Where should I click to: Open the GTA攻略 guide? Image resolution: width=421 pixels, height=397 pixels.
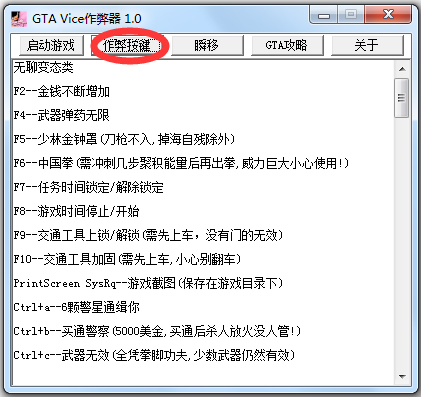(287, 45)
